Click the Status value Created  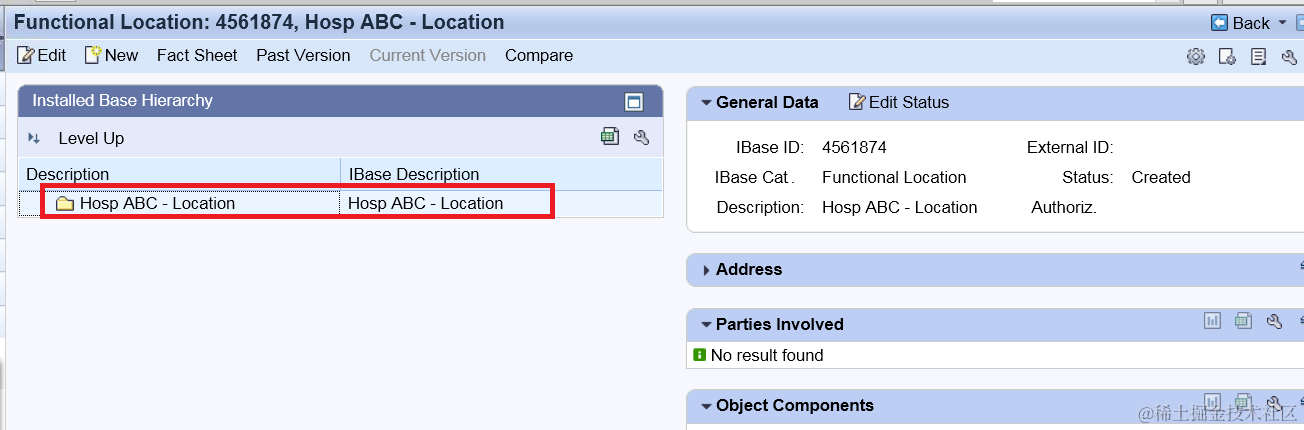(1161, 177)
